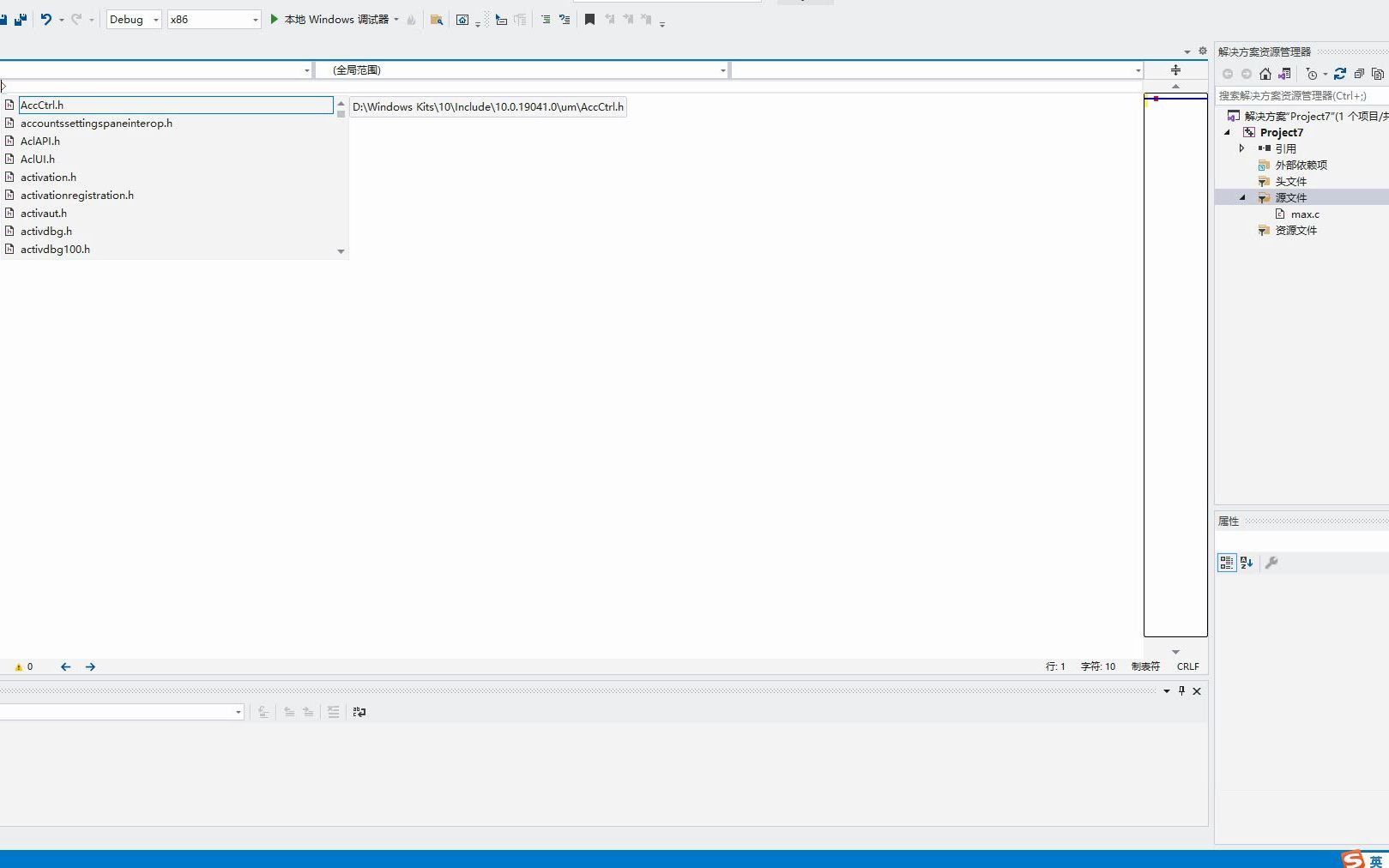The width and height of the screenshot is (1389, 868).
Task: Click the Find in Files folder icon
Action: [437, 20]
